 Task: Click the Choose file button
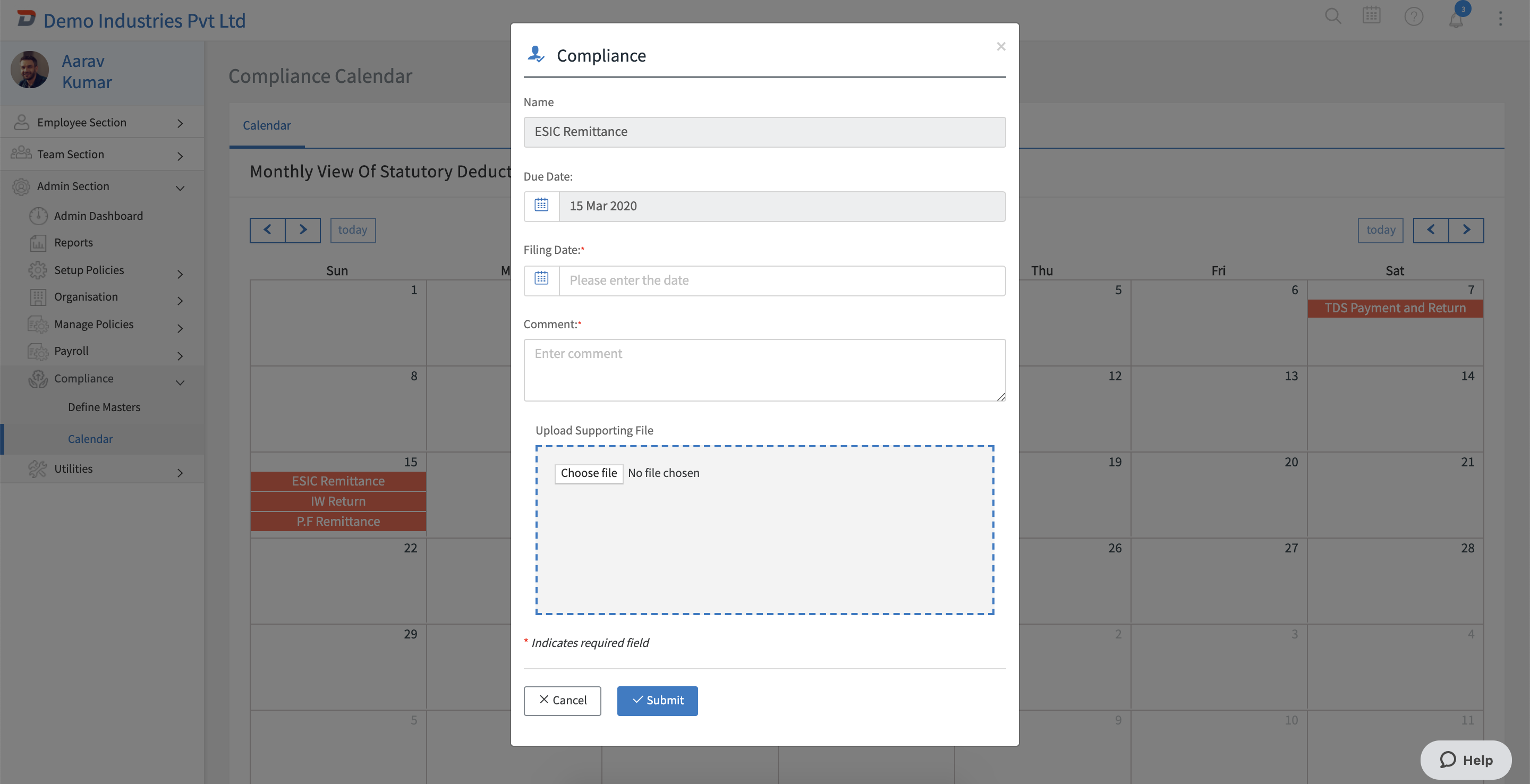coord(588,473)
